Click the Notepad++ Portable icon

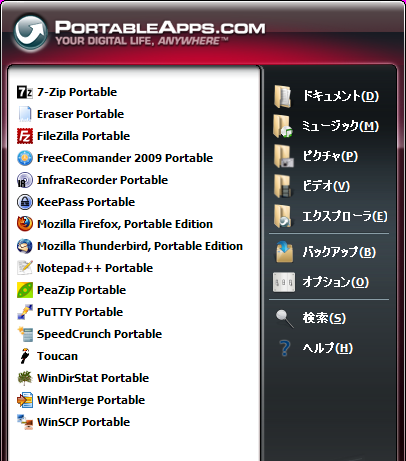(x=25, y=268)
